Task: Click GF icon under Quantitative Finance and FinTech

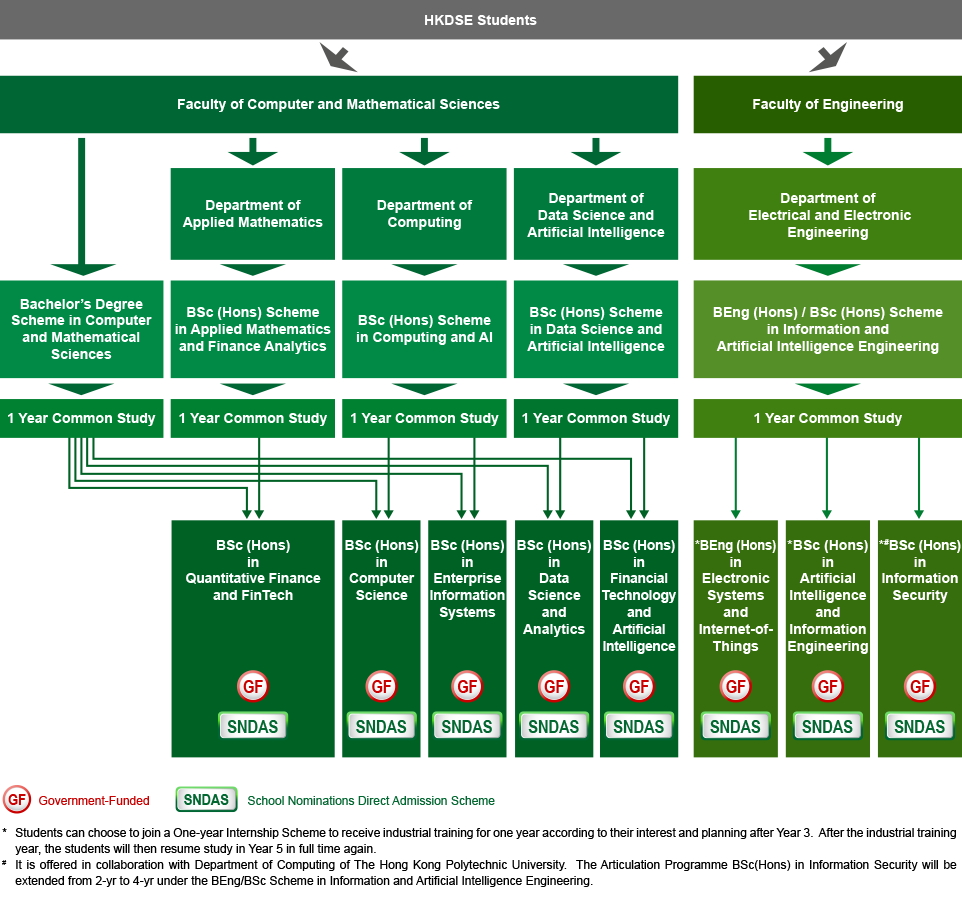Action: click(253, 686)
